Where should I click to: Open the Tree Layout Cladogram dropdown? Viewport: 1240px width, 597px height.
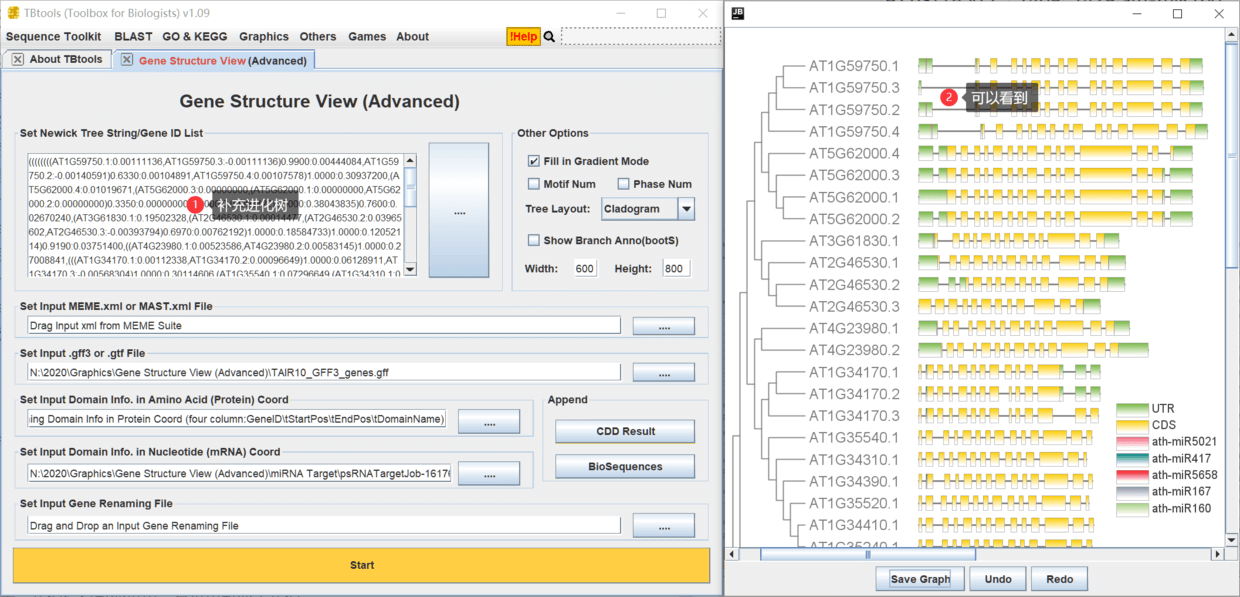pyautogui.click(x=686, y=209)
